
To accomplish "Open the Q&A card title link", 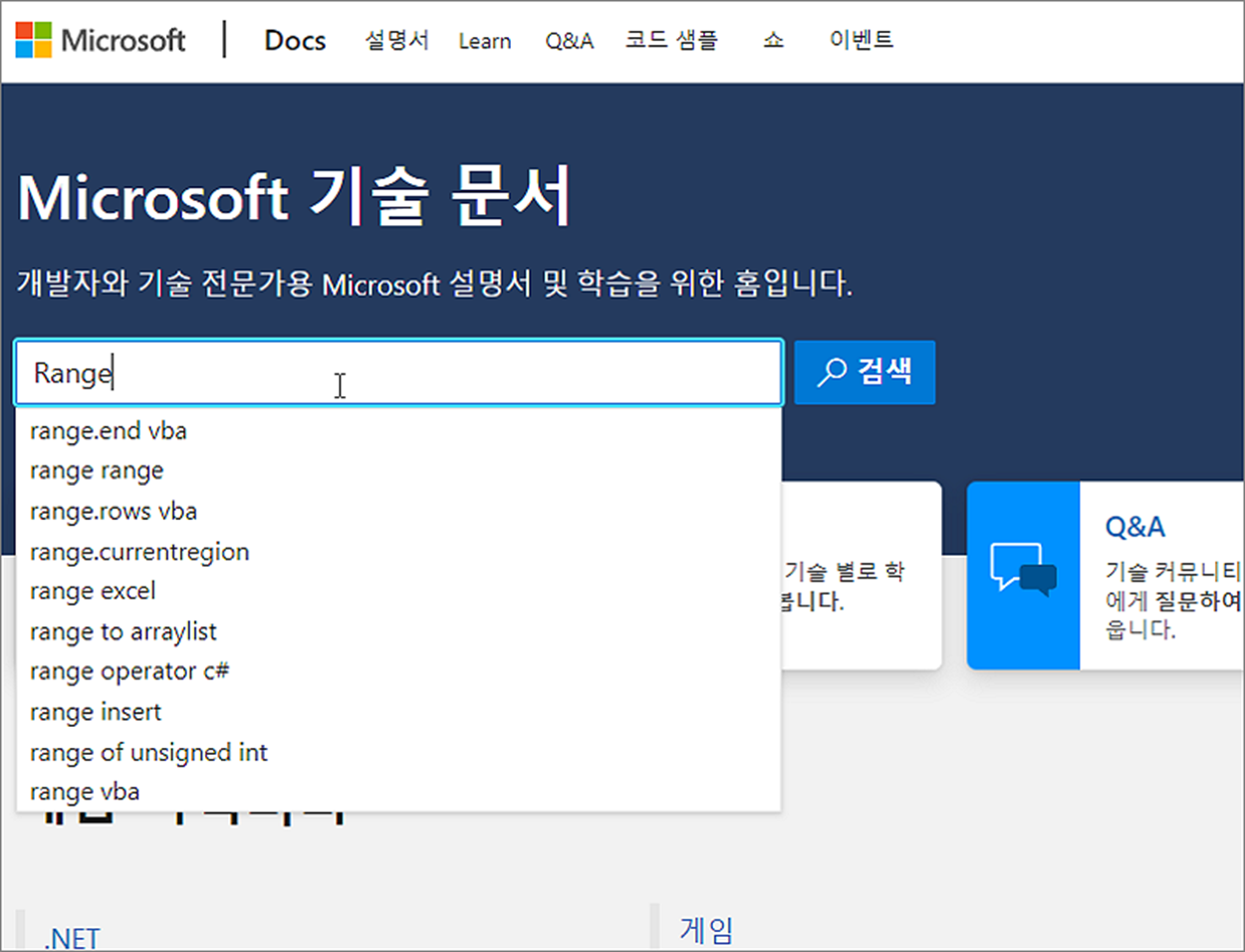I will (1135, 527).
